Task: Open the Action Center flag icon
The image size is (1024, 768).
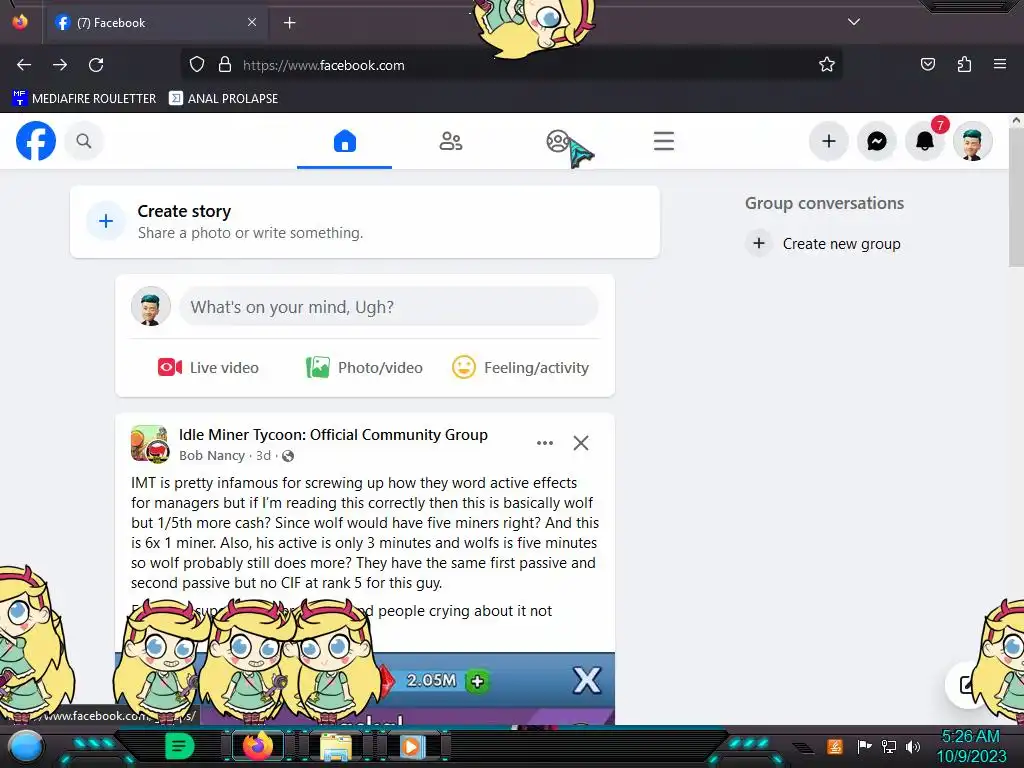Action: pos(864,746)
